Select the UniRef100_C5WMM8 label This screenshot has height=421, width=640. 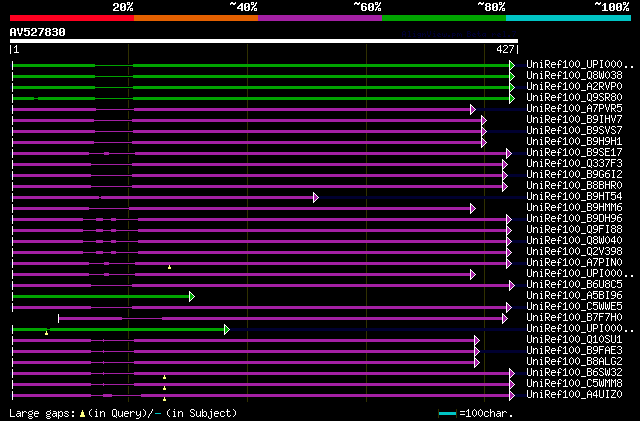coord(574,384)
